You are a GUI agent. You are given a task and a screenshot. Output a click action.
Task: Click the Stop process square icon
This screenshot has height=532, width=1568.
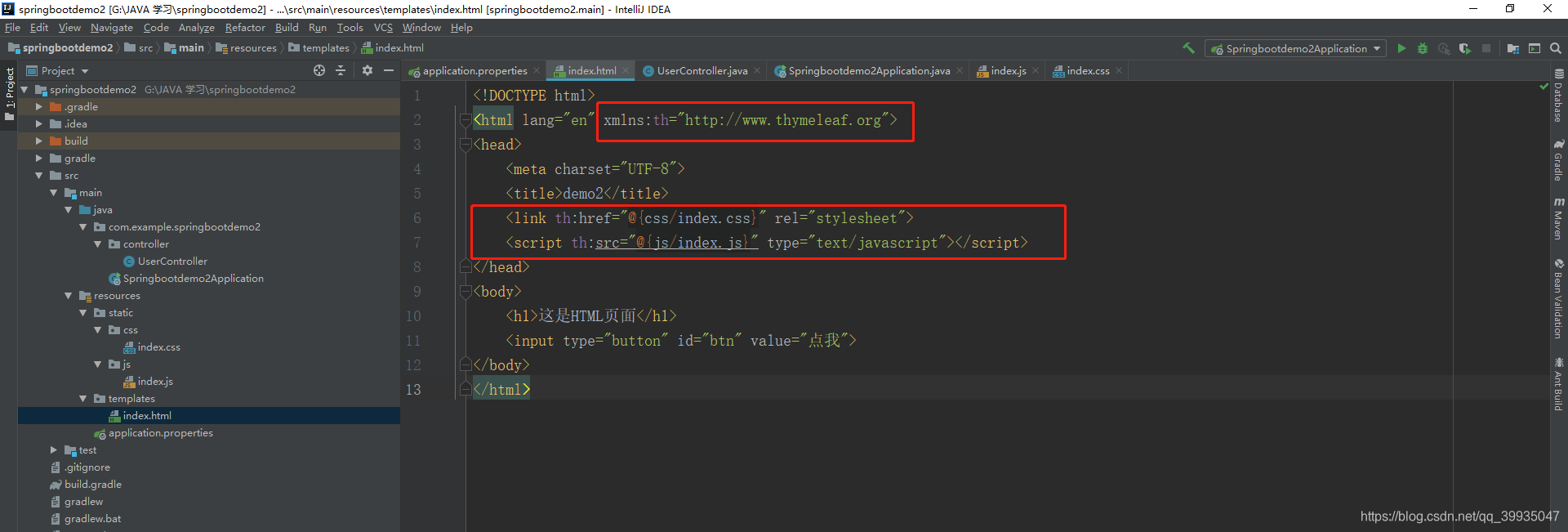[x=1486, y=48]
